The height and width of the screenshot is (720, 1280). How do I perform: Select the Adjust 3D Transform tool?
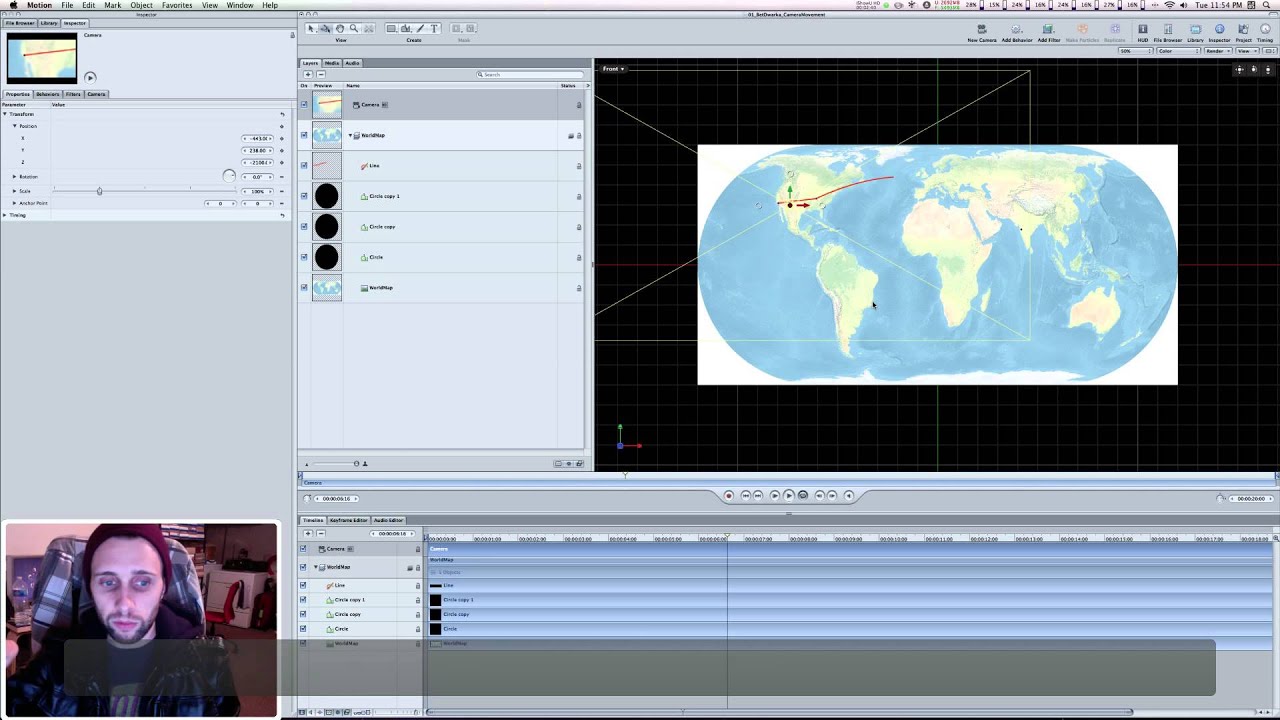click(x=325, y=29)
